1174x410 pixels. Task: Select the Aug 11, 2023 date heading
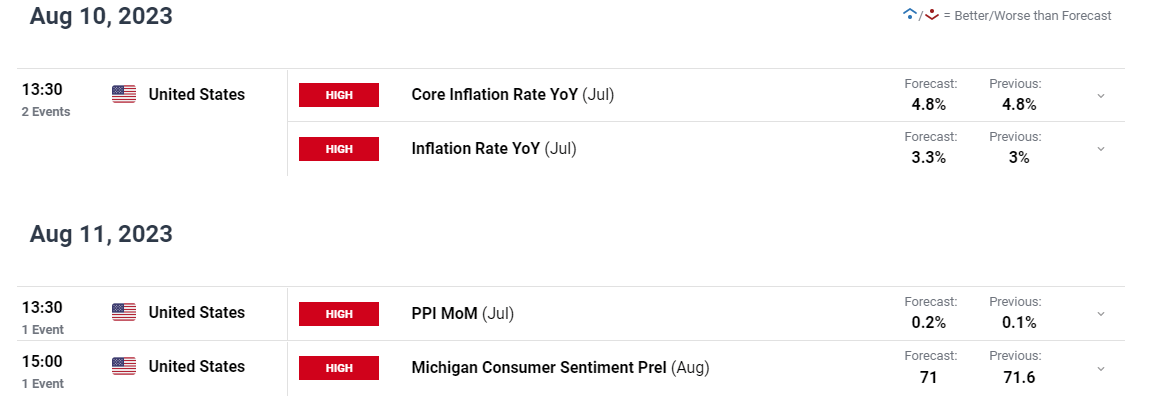click(101, 234)
